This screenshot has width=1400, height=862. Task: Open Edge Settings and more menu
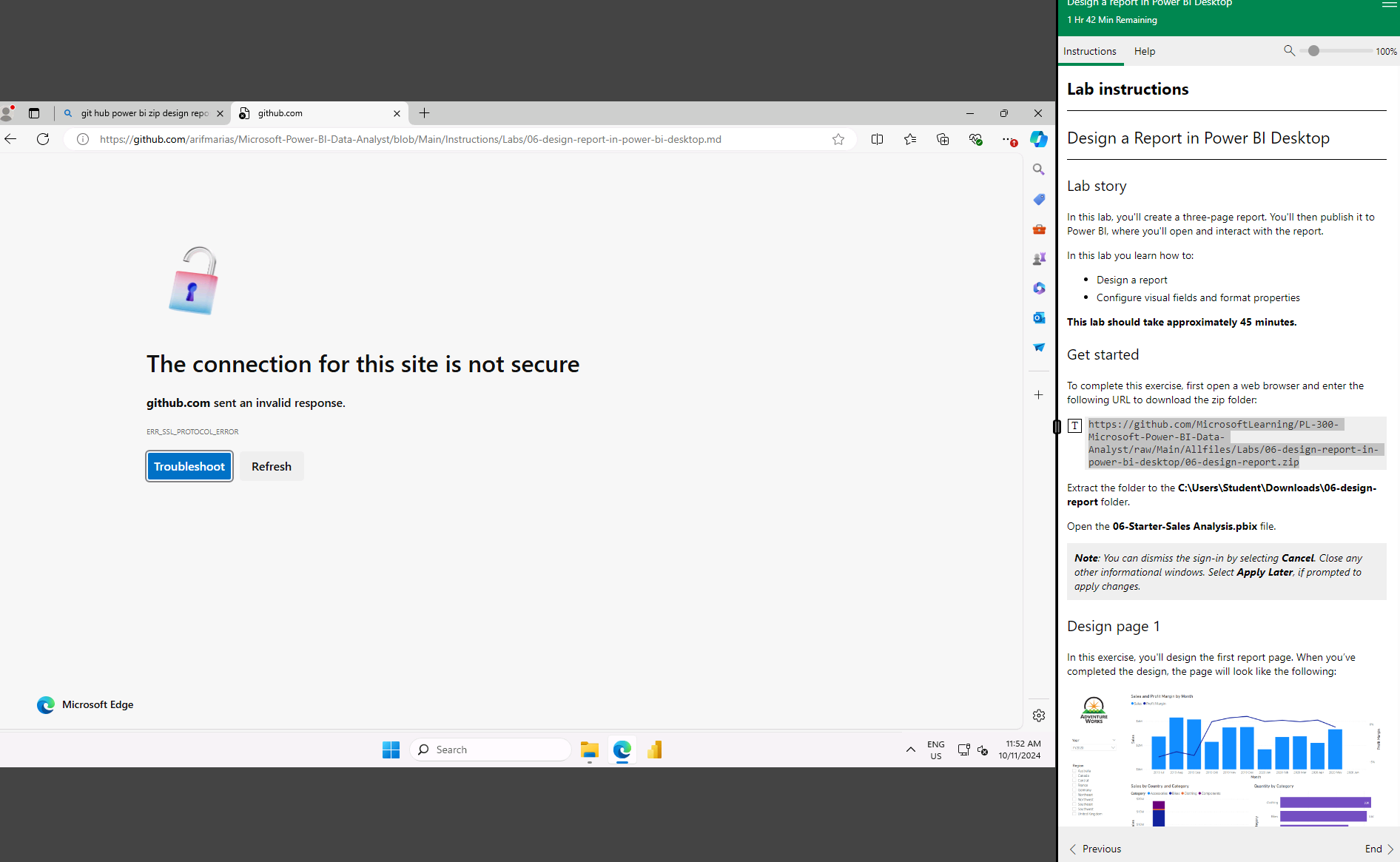click(x=1009, y=139)
